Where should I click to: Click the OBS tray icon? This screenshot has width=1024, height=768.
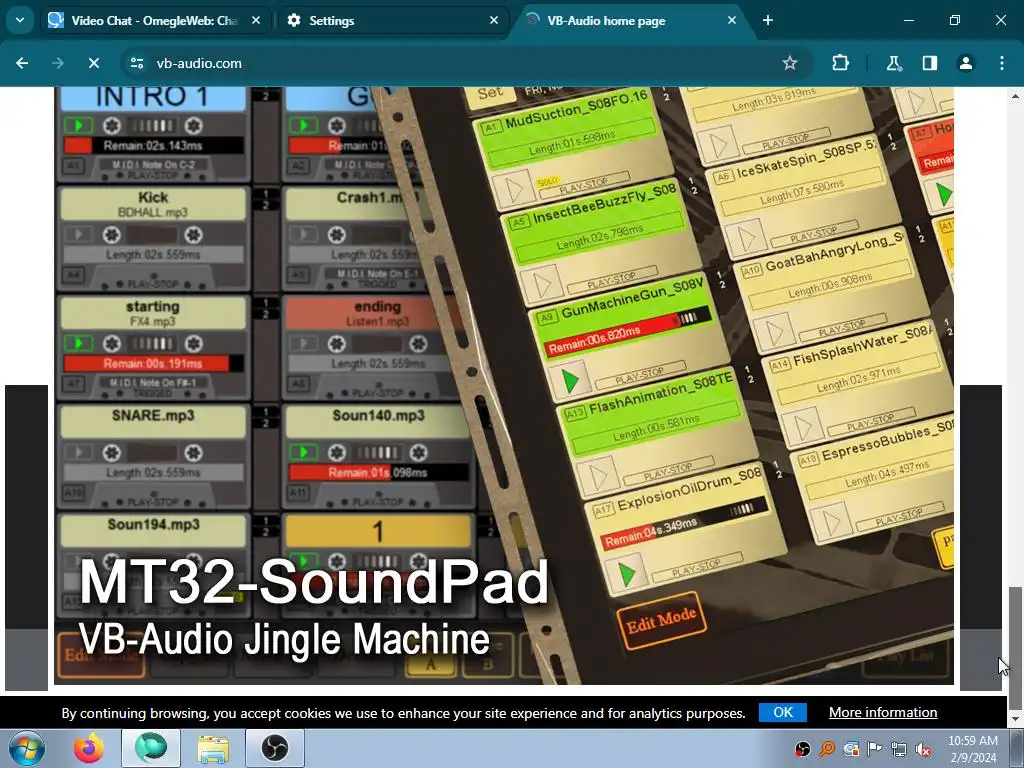(x=803, y=749)
